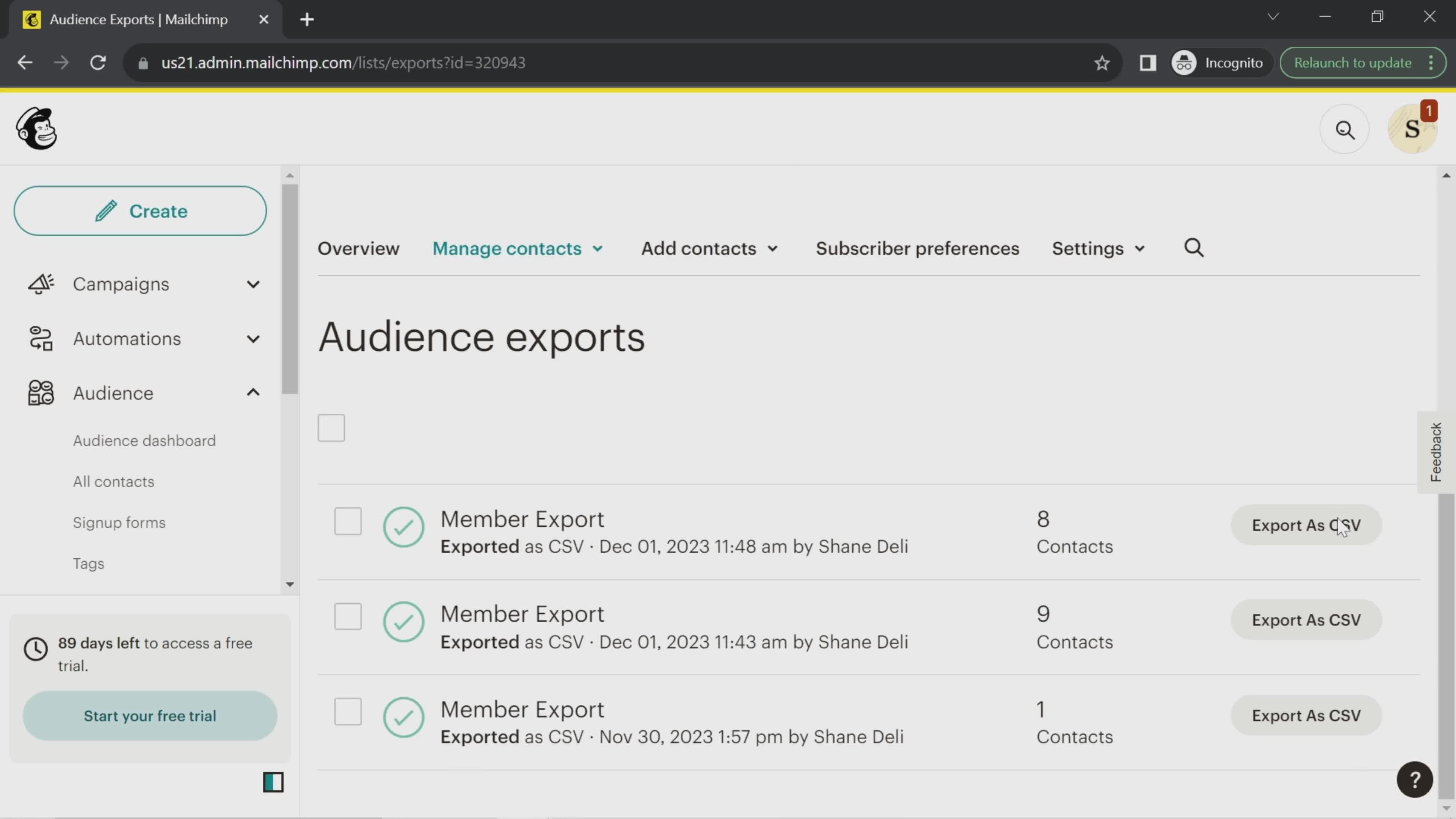The height and width of the screenshot is (819, 1456).
Task: Click the Automations icon in sidebar
Action: (x=39, y=338)
